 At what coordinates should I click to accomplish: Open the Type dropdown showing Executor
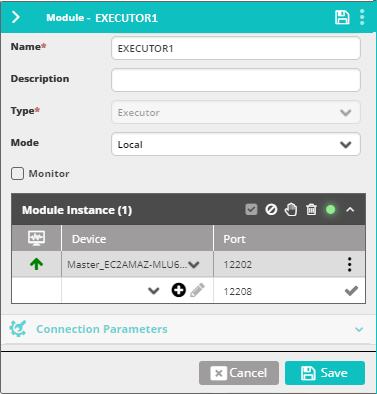click(x=236, y=112)
